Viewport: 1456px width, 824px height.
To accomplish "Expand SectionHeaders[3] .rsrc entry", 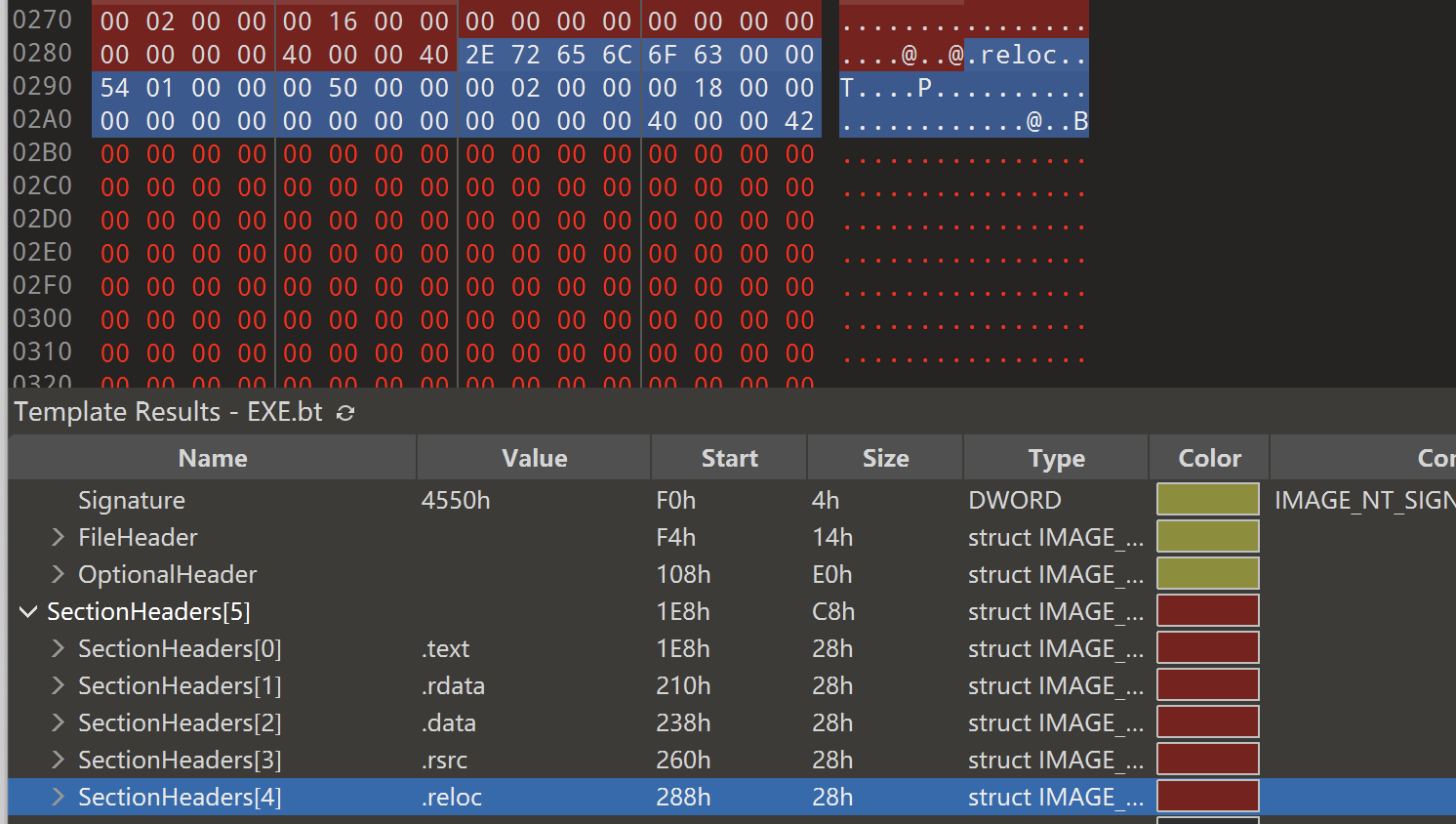I will coord(58,760).
